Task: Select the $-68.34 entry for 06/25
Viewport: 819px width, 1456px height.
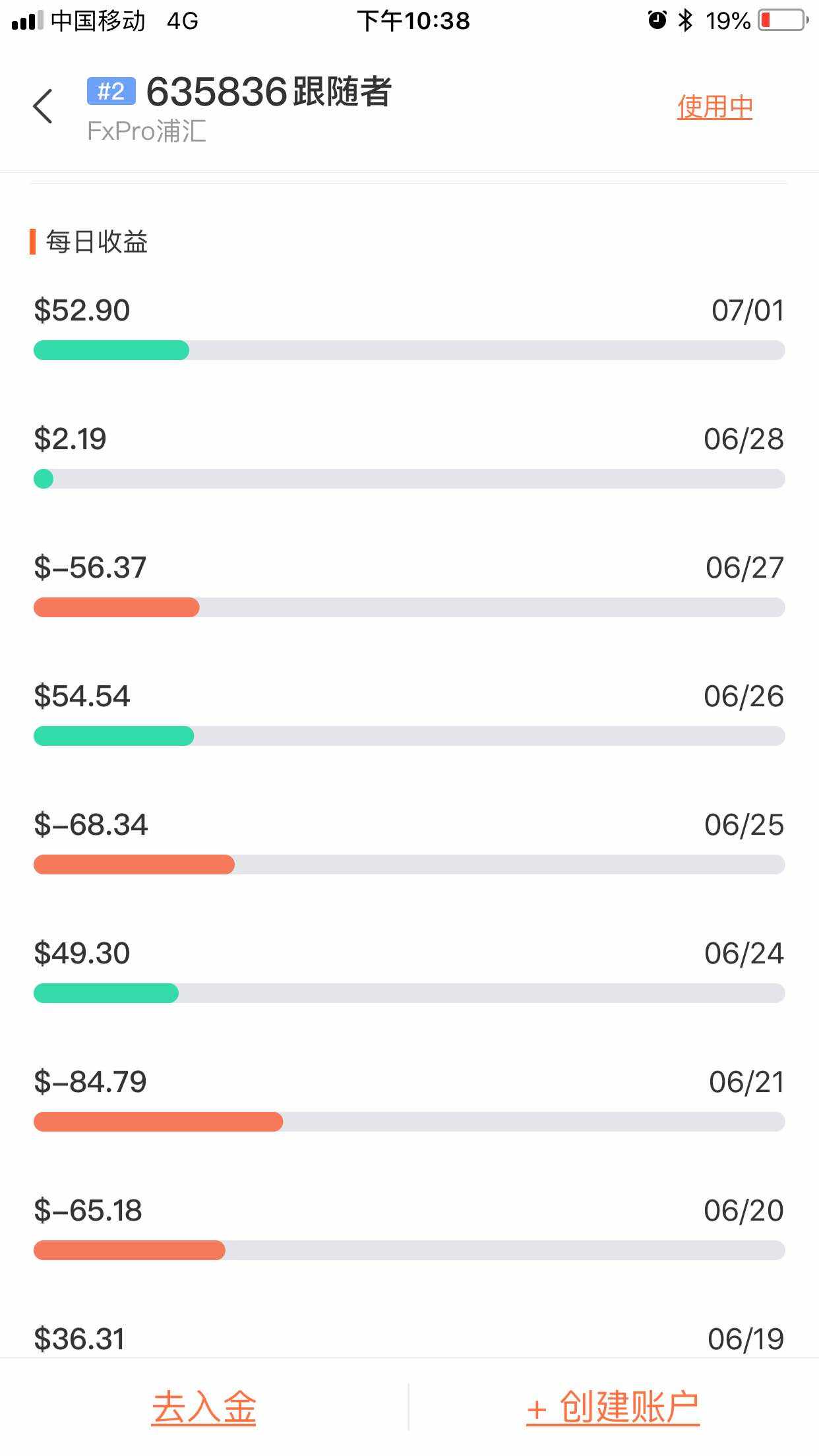Action: click(409, 844)
